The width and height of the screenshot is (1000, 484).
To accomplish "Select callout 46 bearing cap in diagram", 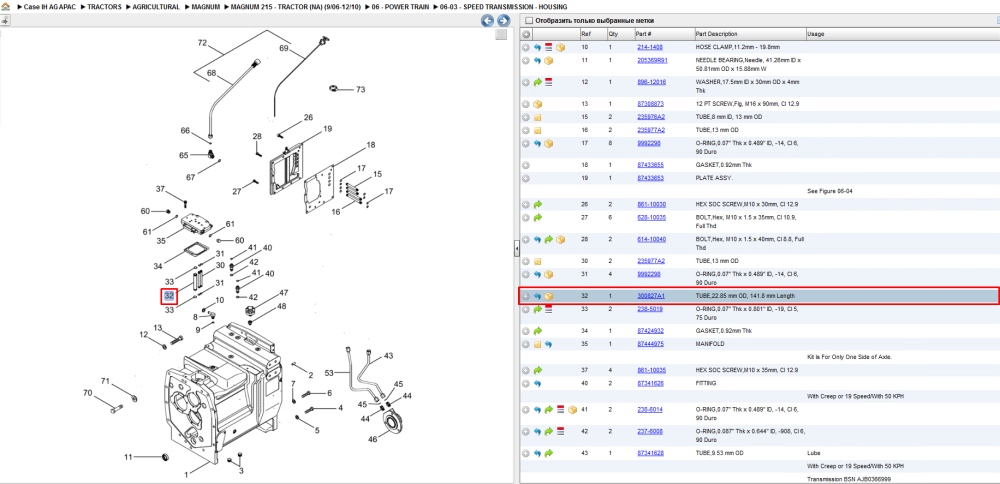I will 373,439.
